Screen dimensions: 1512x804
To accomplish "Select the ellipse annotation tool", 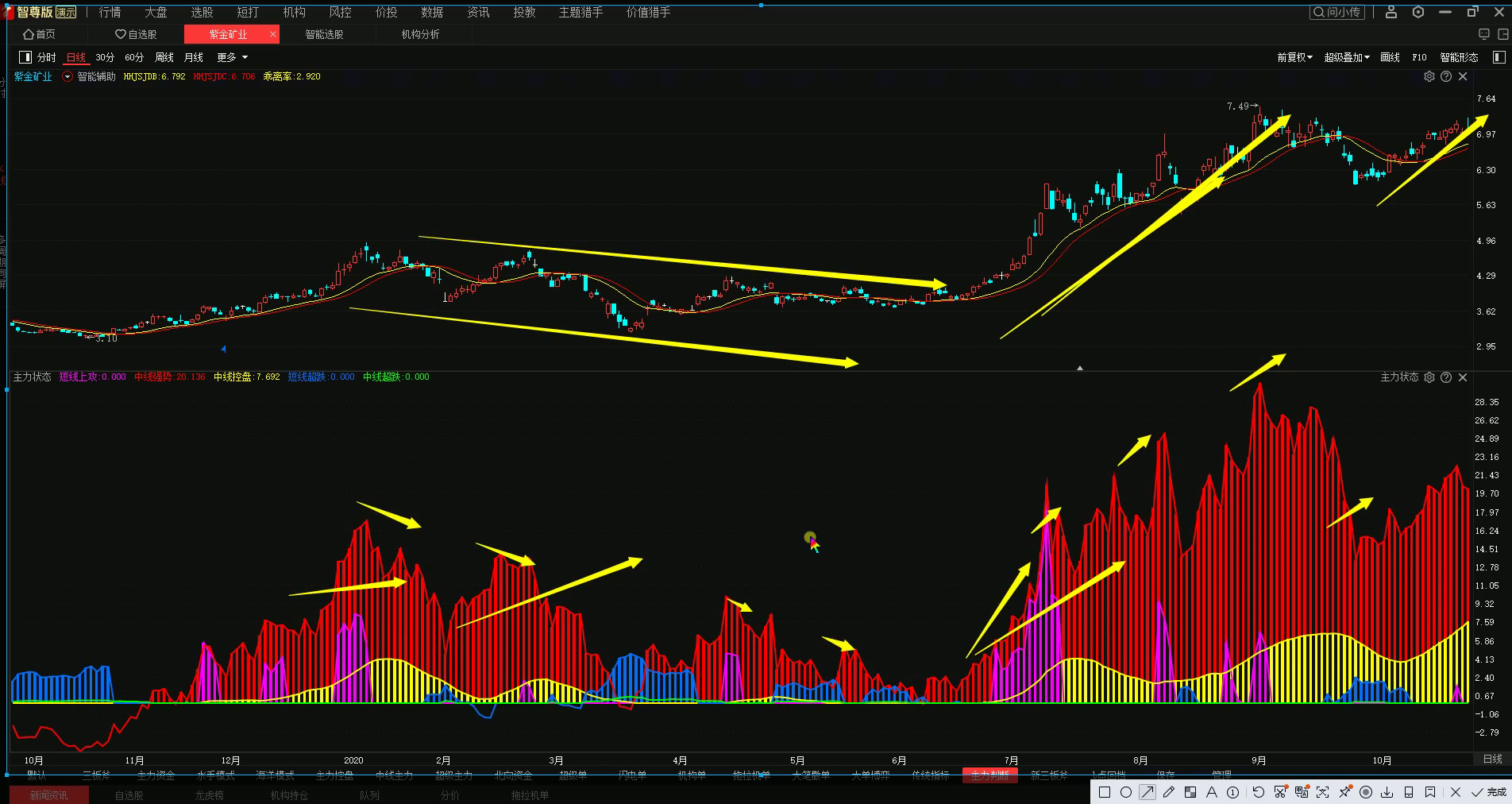I will coord(1125,792).
